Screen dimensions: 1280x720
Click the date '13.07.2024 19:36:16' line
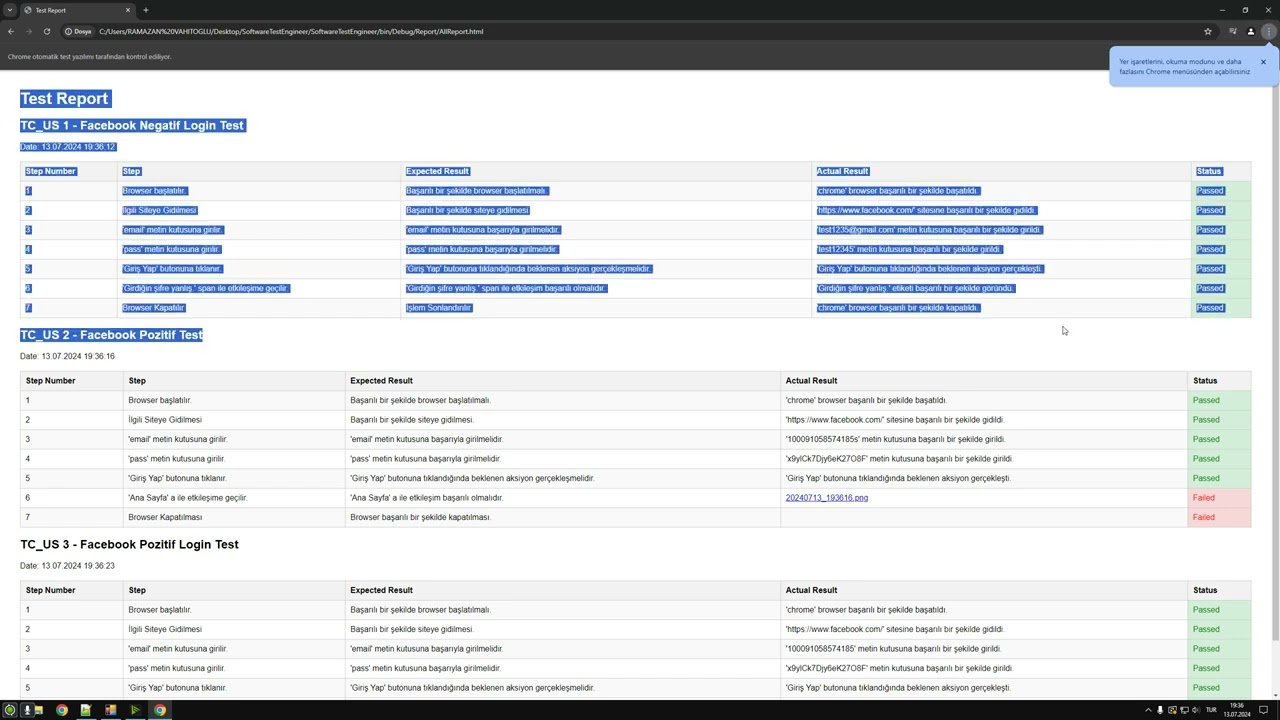coord(67,356)
